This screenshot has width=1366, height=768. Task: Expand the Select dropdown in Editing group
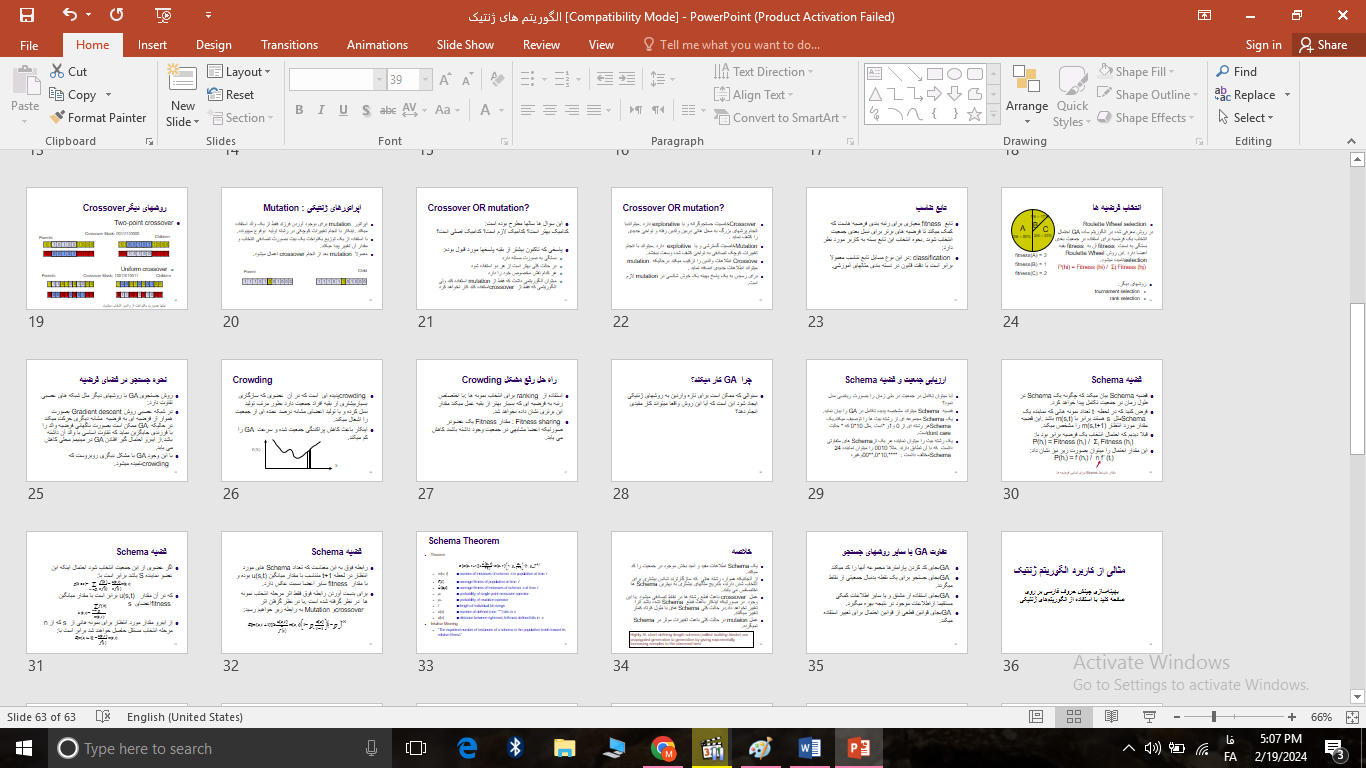(x=1250, y=118)
